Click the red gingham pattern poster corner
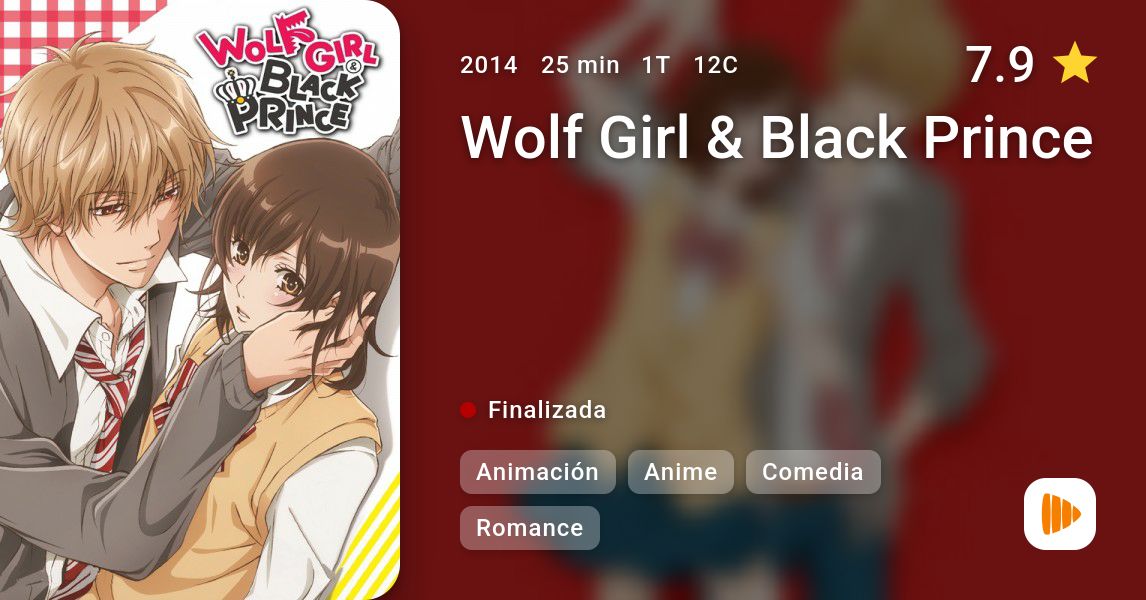The image size is (1146, 600). click(58, 37)
